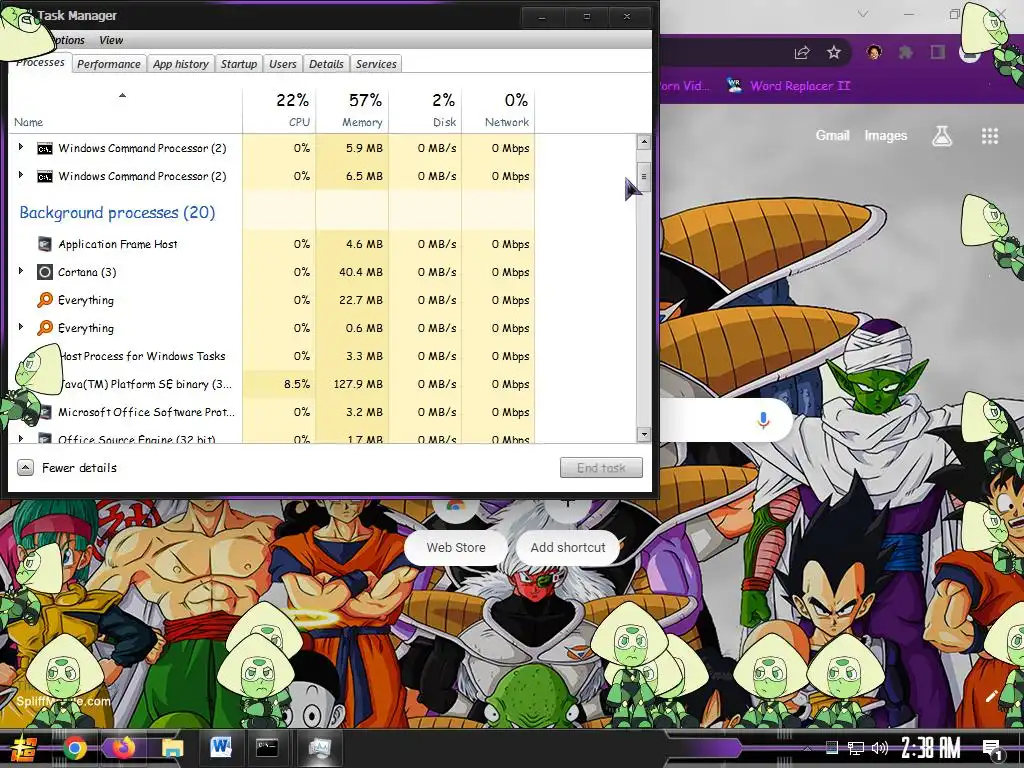Expand the Cortana (3) process group
The width and height of the screenshot is (1024, 768).
(x=21, y=271)
